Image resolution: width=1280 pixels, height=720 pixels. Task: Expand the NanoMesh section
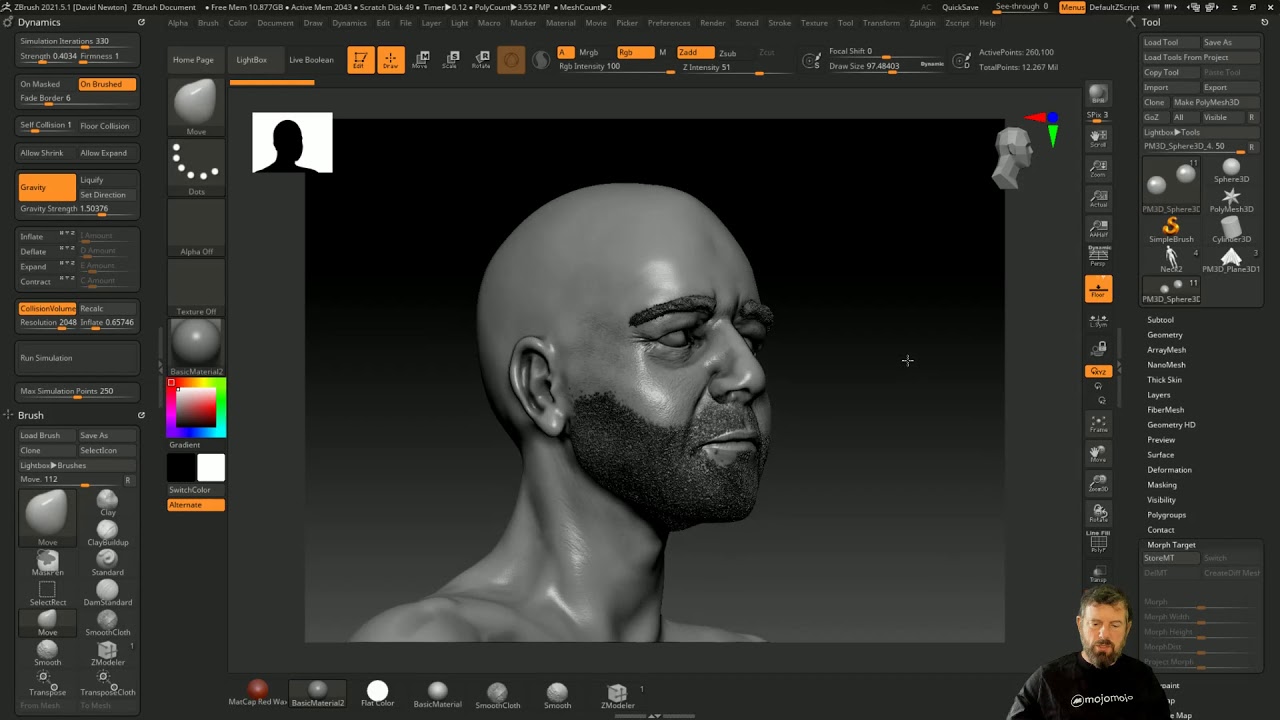[x=1166, y=365]
